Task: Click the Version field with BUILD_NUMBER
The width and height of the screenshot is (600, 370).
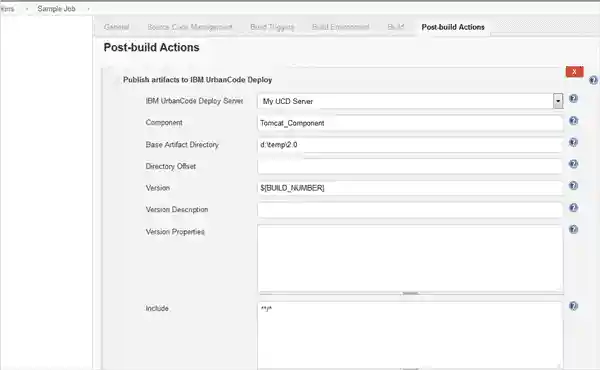Action: click(410, 188)
